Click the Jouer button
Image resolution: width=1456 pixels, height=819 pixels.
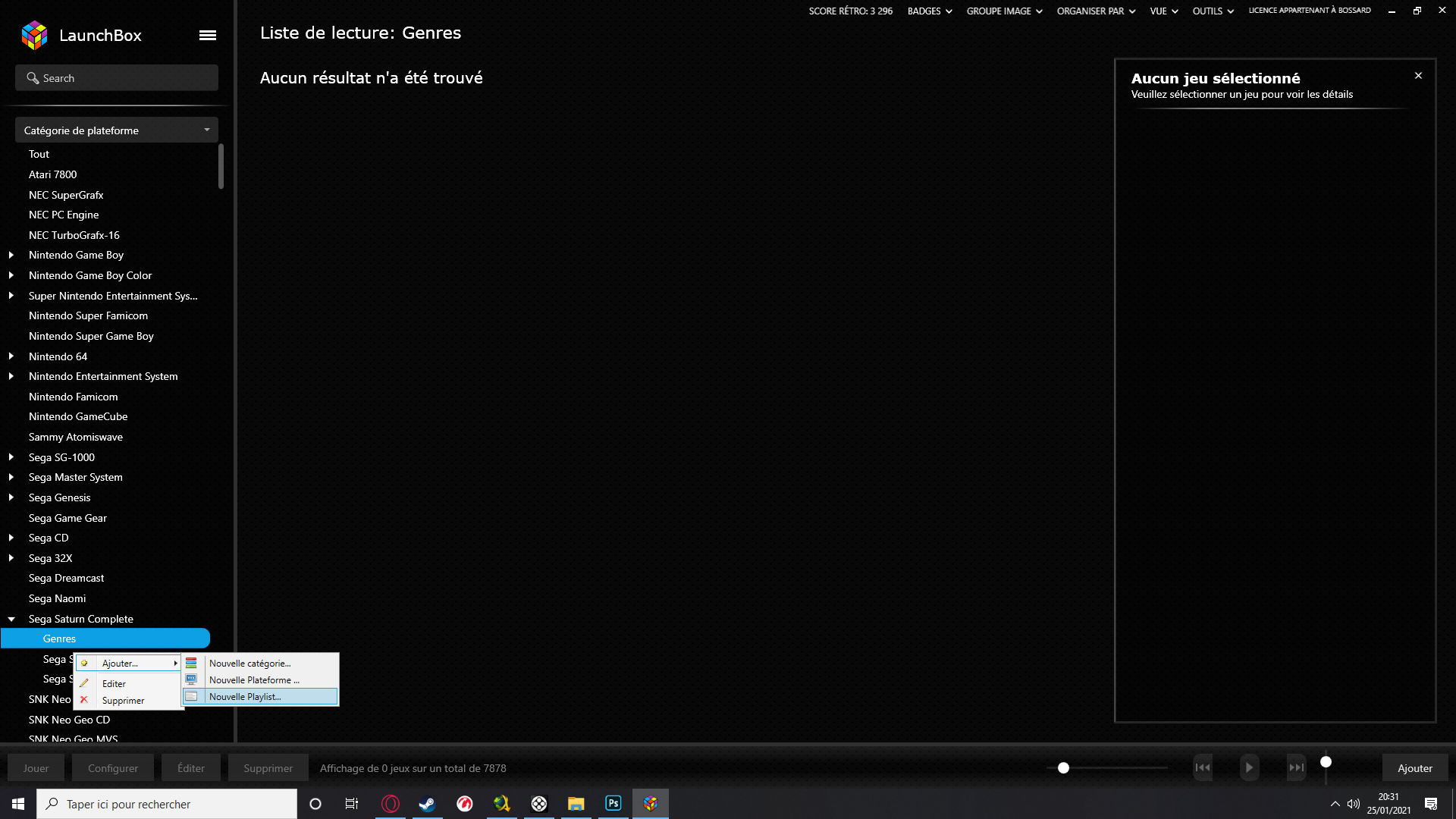tap(36, 768)
